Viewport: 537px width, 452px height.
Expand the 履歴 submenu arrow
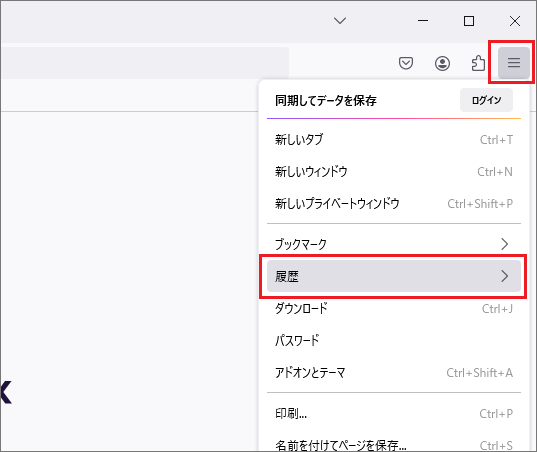point(504,276)
